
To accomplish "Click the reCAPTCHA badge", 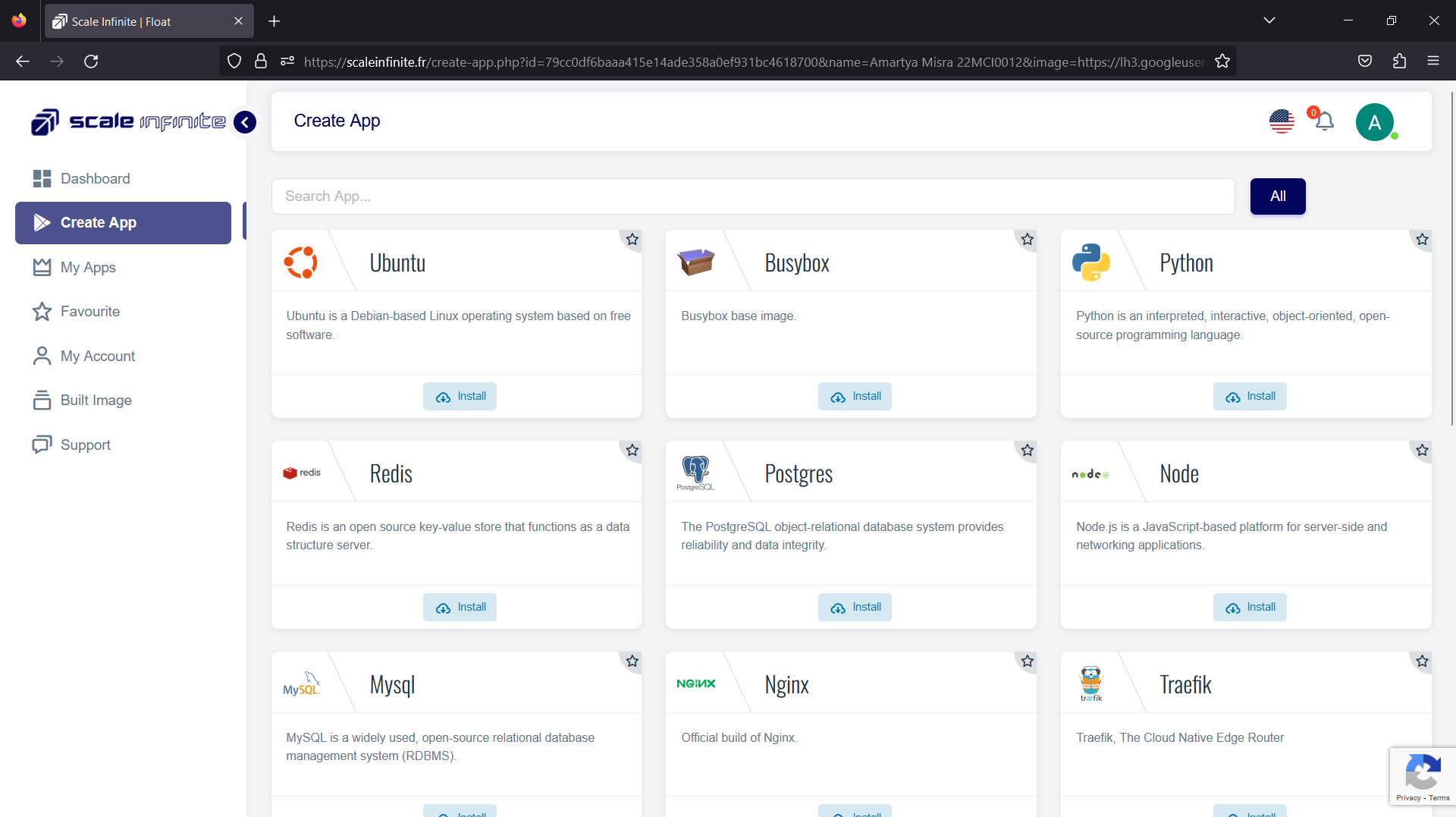I will coord(1423,777).
